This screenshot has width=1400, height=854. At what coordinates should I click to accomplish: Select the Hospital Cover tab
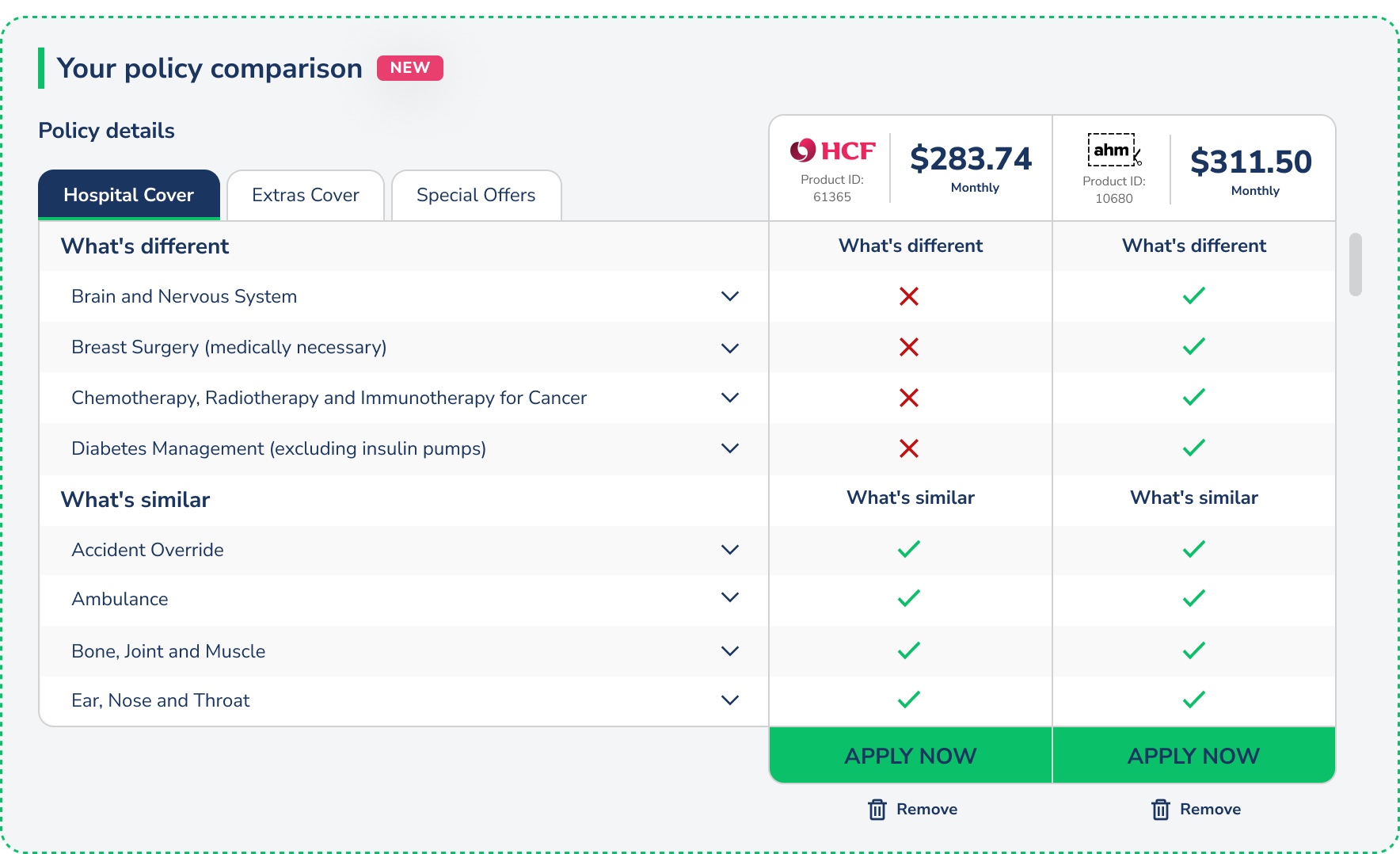point(129,195)
